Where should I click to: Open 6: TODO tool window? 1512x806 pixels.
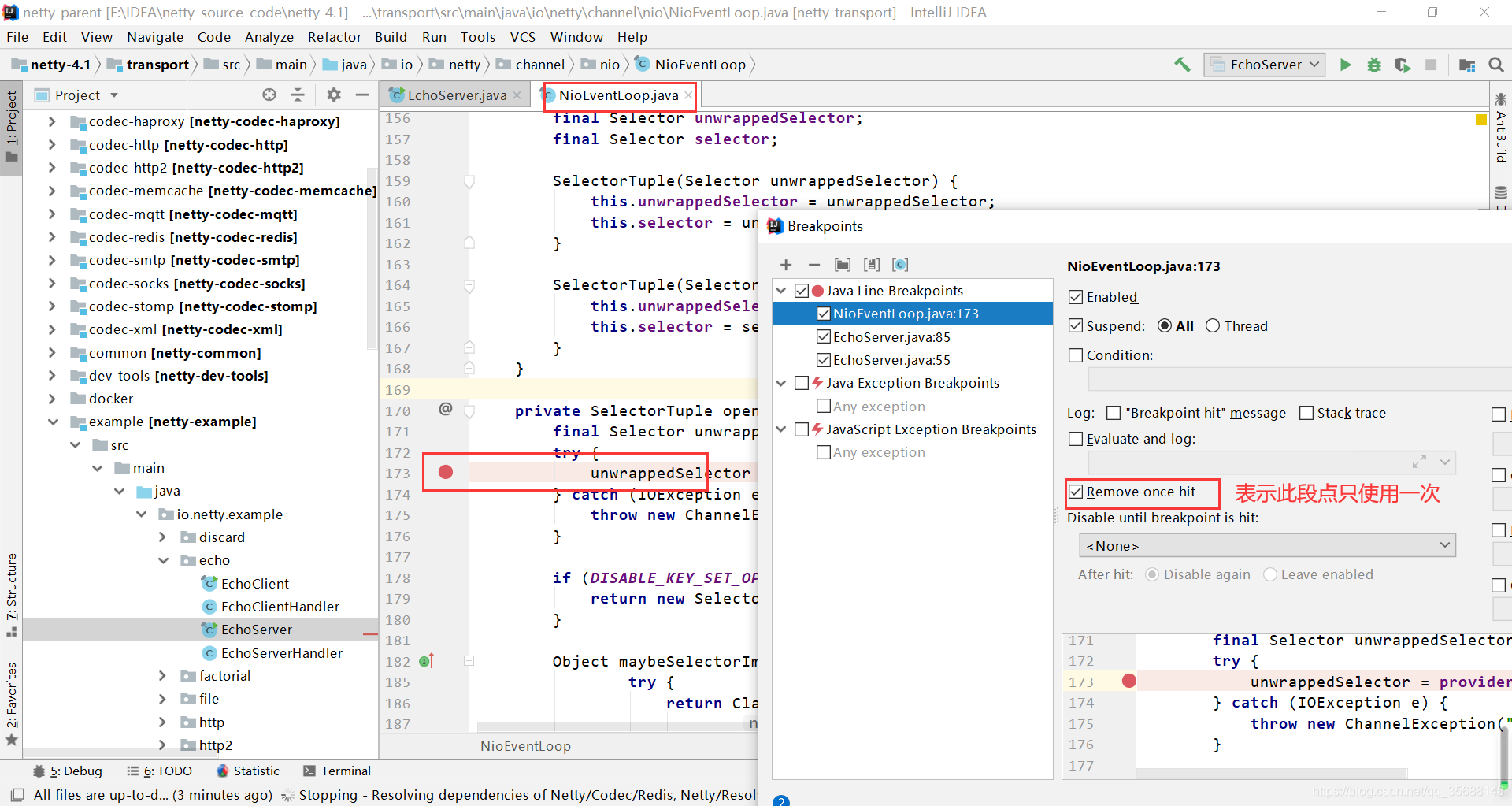(160, 771)
